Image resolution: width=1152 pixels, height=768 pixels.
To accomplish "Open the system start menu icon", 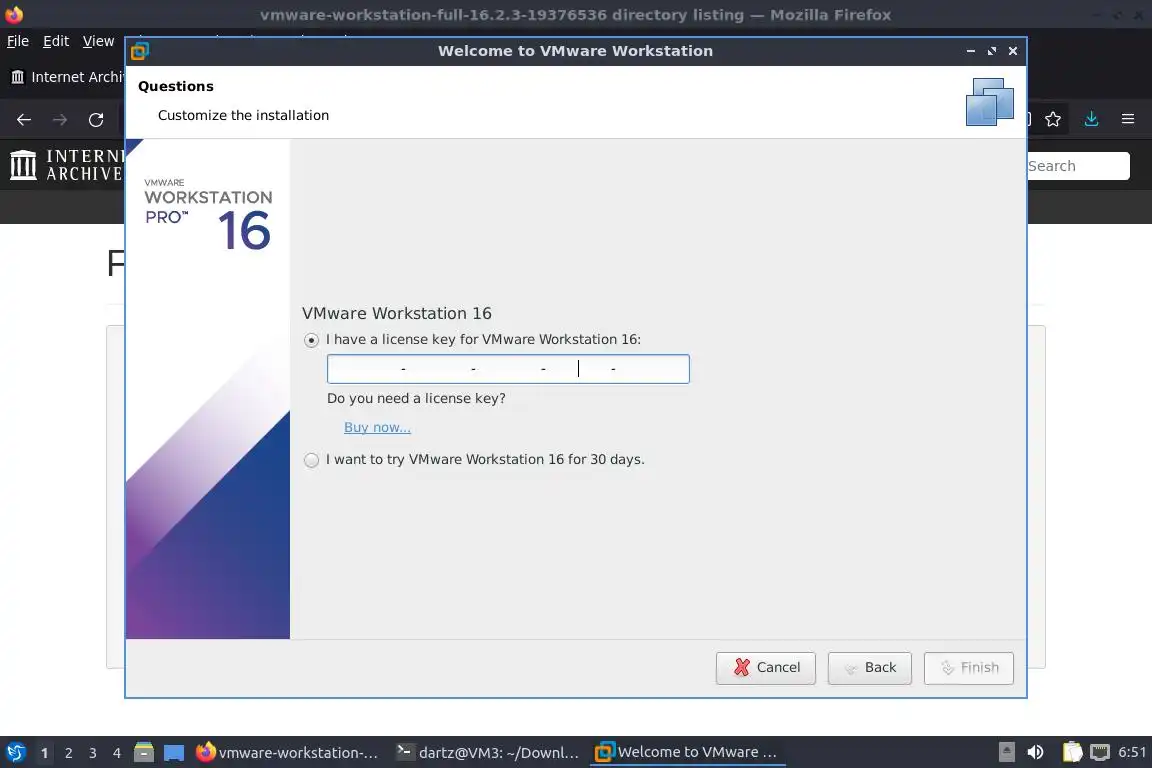I will pyautogui.click(x=16, y=753).
